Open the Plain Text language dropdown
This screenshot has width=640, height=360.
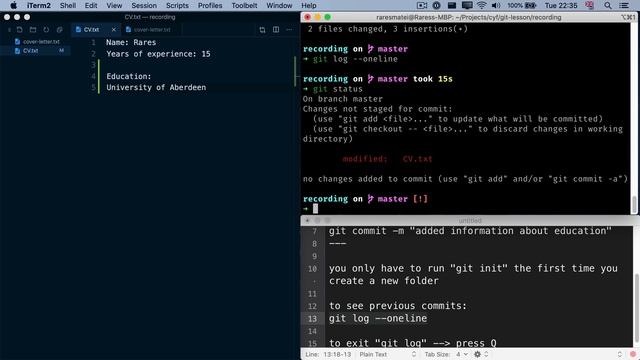coord(387,354)
